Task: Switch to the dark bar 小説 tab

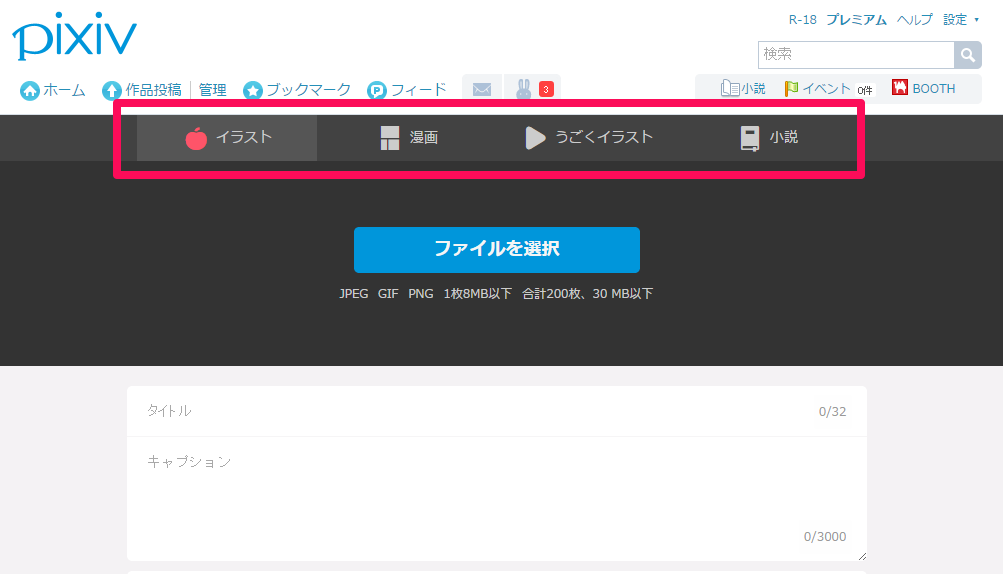Action: (769, 138)
